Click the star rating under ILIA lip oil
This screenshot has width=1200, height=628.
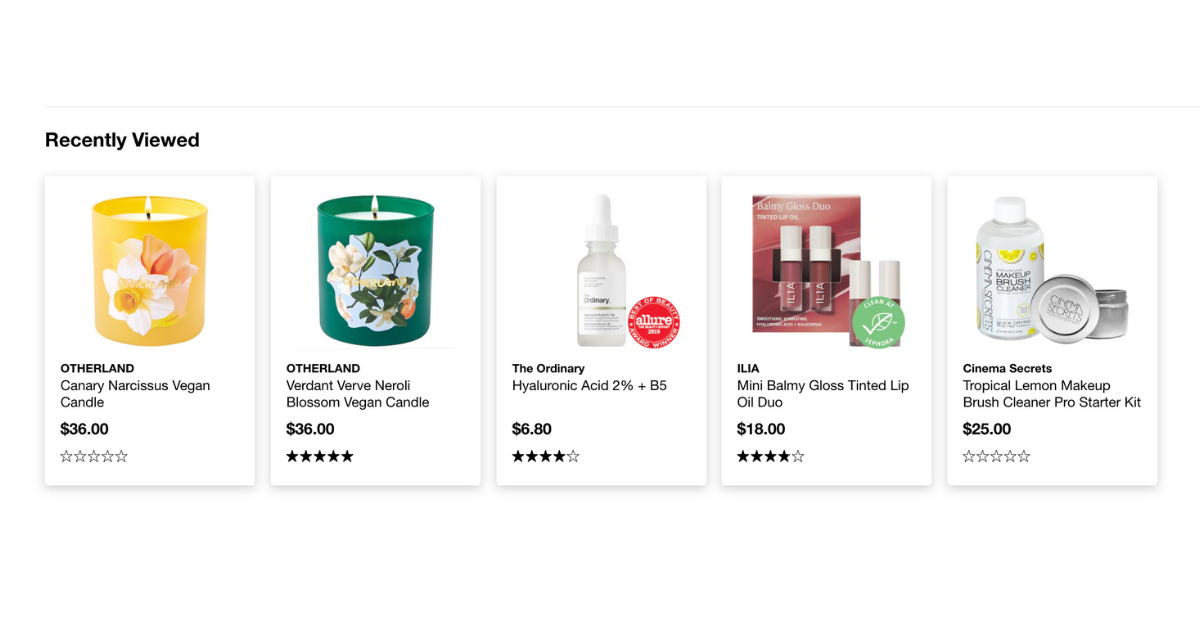pyautogui.click(x=771, y=456)
